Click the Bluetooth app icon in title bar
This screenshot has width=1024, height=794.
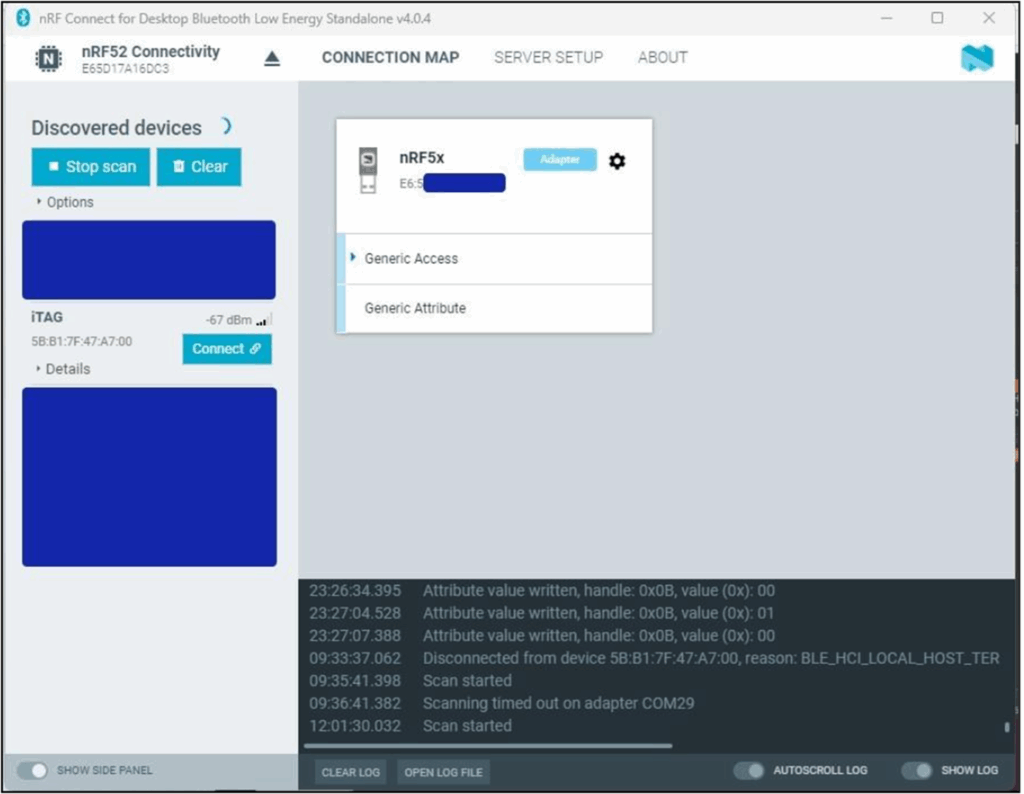[x=23, y=18]
